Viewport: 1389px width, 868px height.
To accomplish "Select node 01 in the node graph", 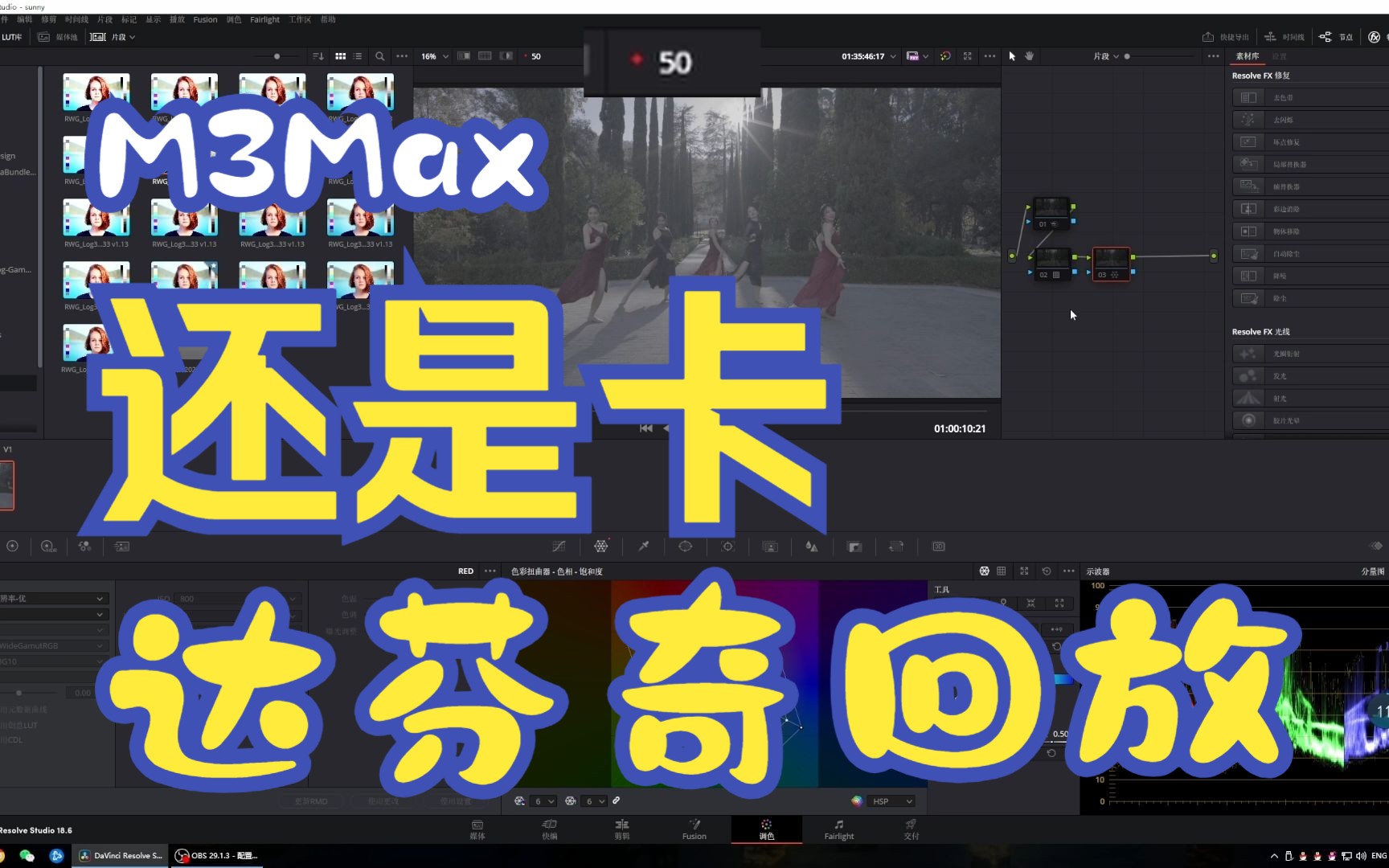I will [1051, 214].
